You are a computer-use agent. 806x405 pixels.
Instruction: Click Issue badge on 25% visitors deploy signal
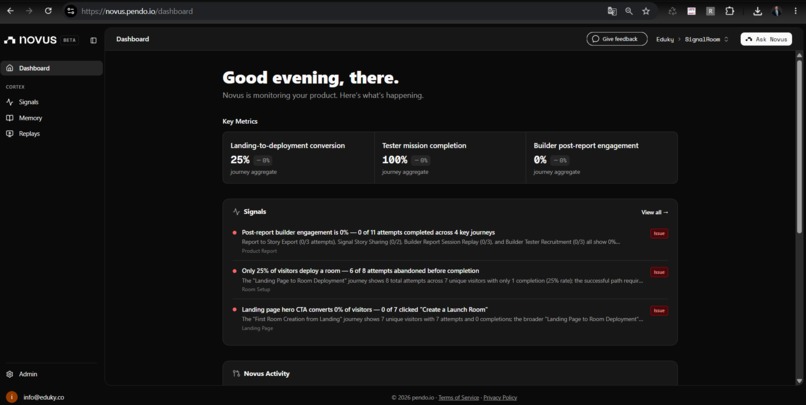659,272
